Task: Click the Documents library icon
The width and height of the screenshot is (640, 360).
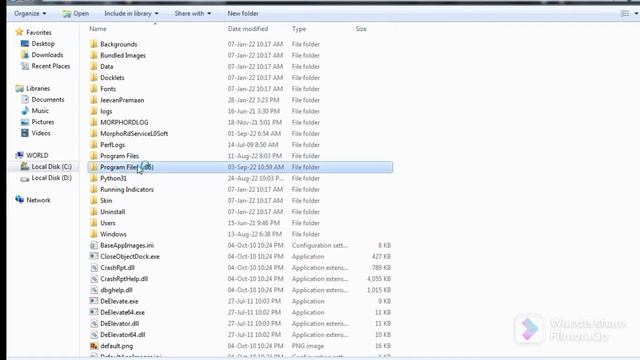Action: click(x=25, y=99)
